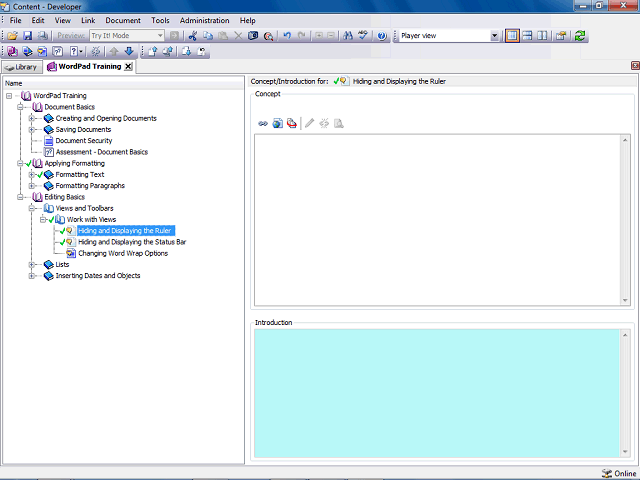Open the Preview mode combo box
This screenshot has width=640, height=480.
127,36
